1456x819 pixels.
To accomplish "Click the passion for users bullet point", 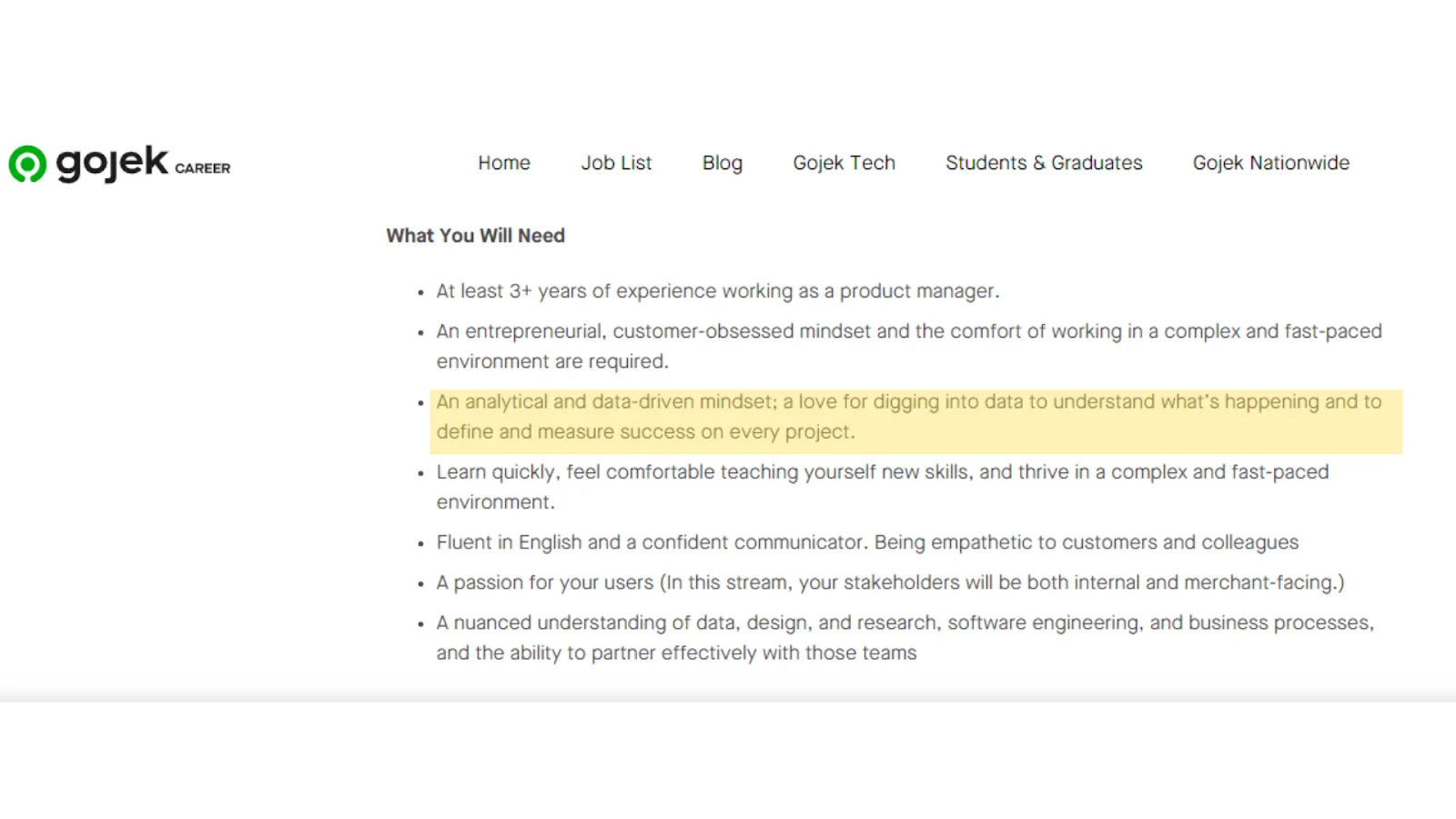I will tap(890, 582).
